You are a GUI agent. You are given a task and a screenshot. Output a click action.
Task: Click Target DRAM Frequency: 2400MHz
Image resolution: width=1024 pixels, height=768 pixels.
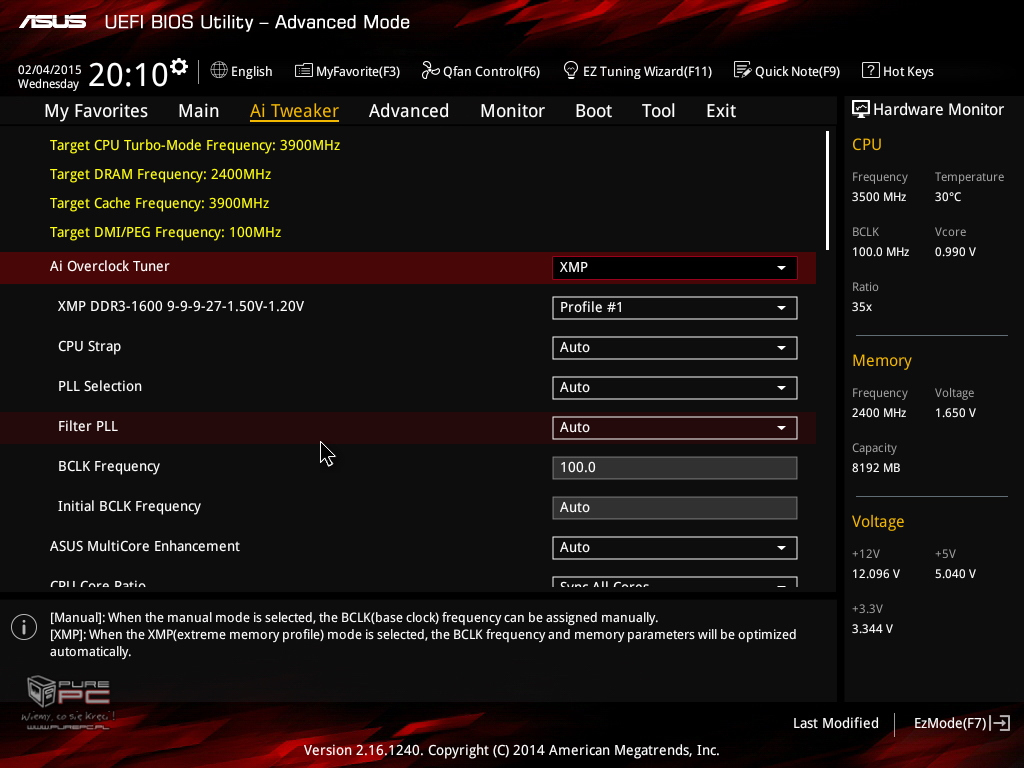[x=161, y=174]
